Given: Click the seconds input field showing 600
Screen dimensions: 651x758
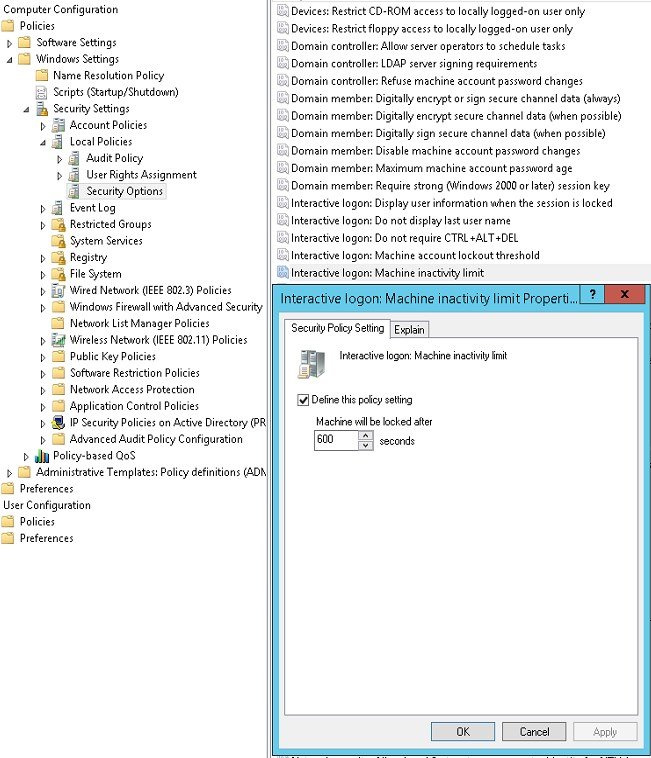Looking at the screenshot, I should pos(336,439).
